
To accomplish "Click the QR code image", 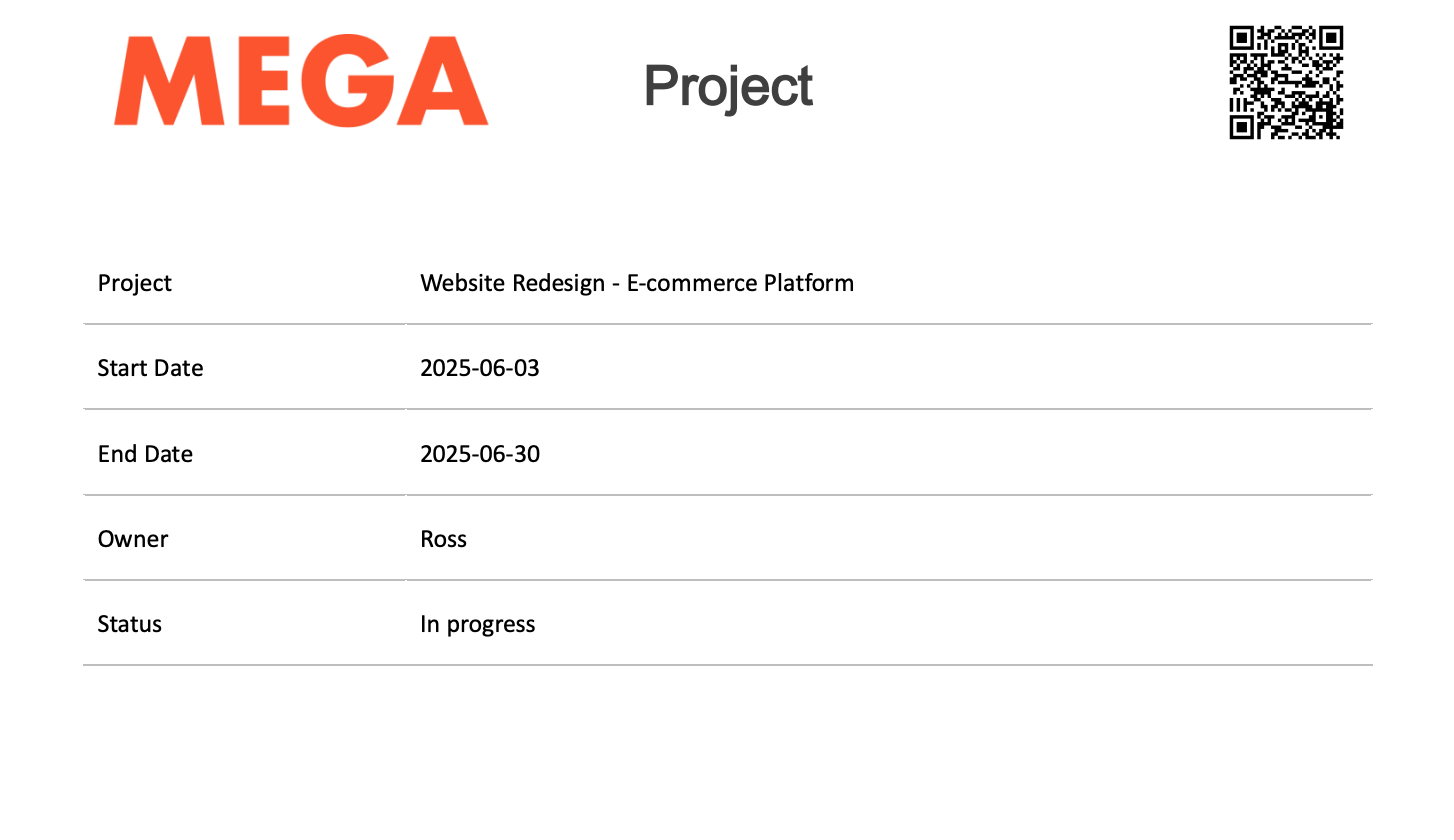I will click(1285, 82).
